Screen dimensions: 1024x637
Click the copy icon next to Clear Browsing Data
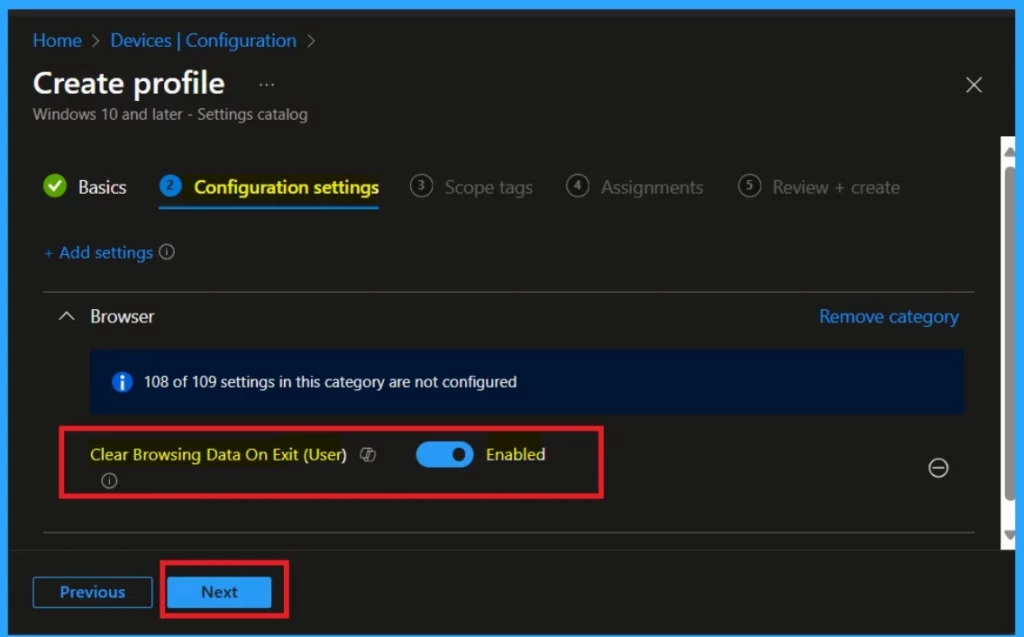[x=368, y=455]
